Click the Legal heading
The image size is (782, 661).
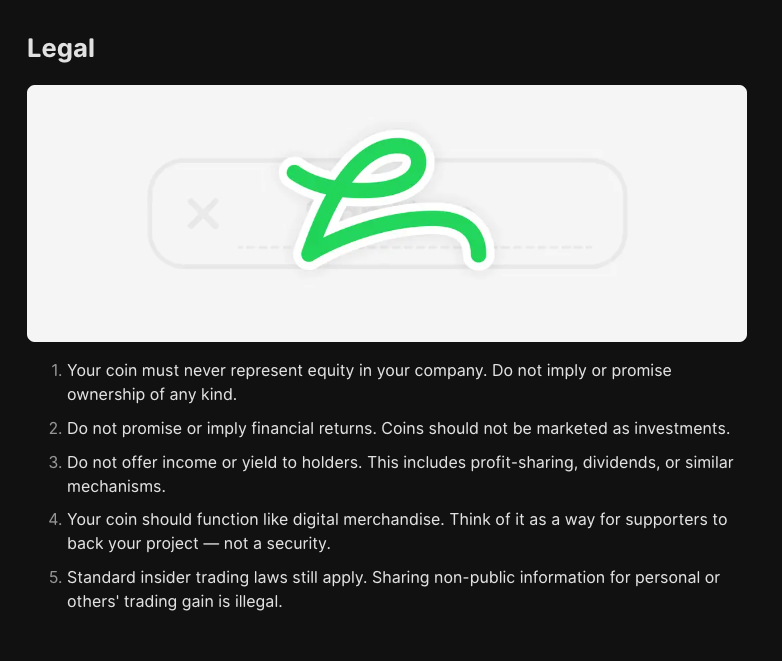coord(61,48)
